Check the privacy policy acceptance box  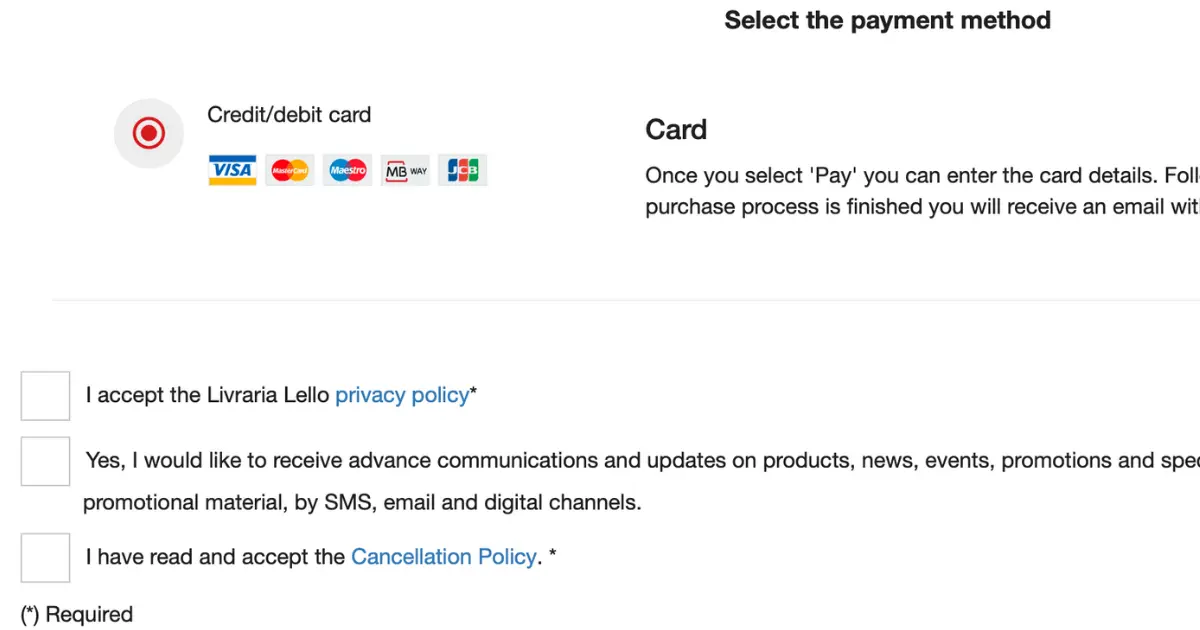(45, 396)
